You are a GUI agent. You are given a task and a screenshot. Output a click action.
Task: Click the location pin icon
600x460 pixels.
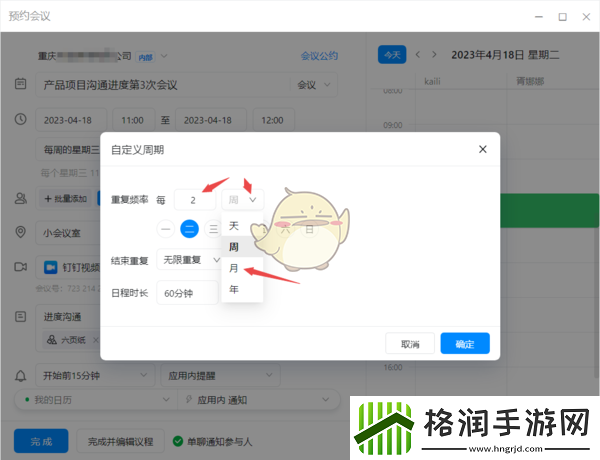coord(21,232)
